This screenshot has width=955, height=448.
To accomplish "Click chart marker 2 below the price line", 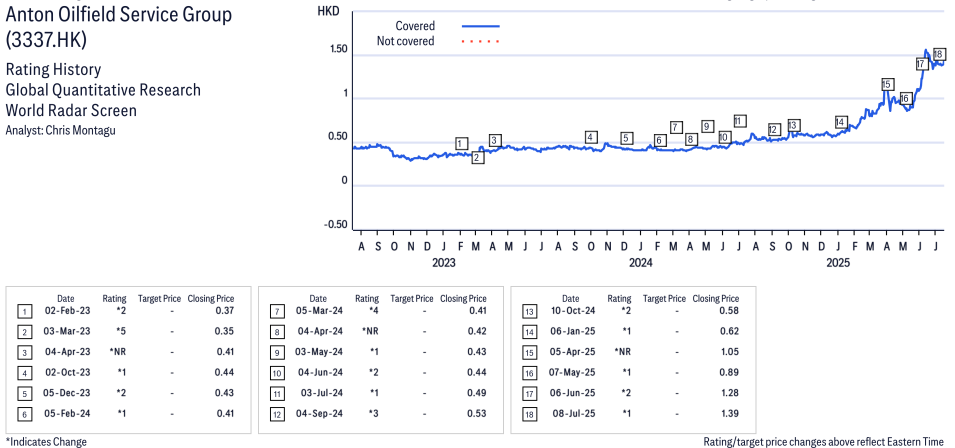I will pos(478,158).
